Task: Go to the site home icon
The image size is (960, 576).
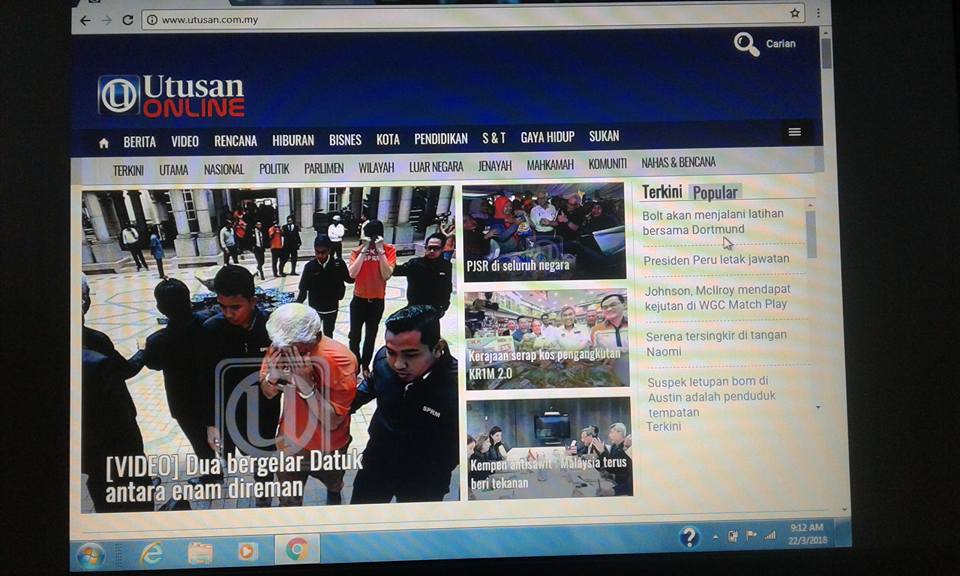Action: (x=104, y=142)
